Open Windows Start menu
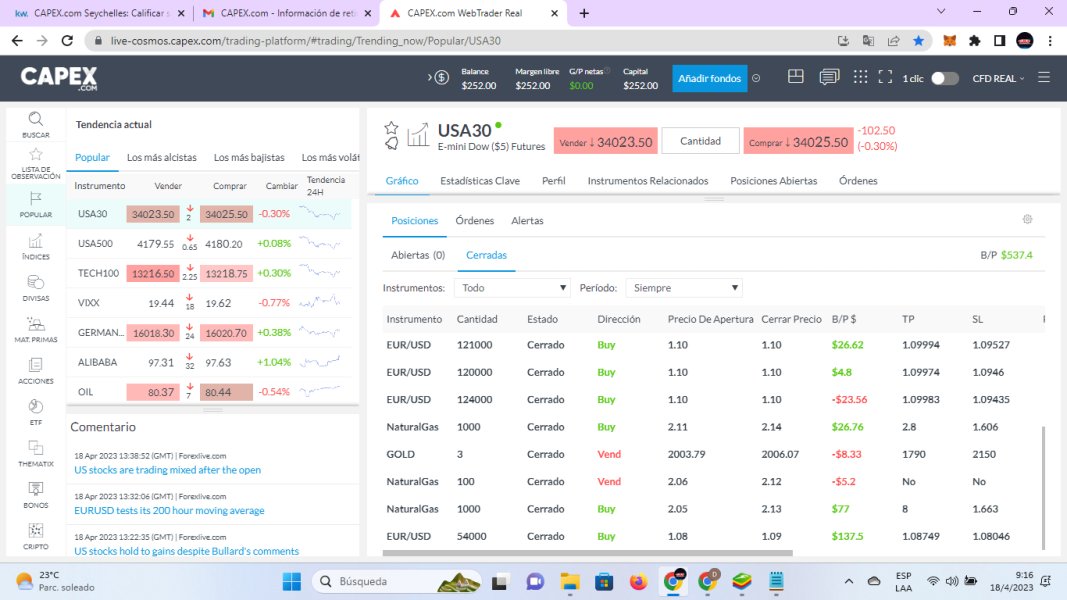The width and height of the screenshot is (1067, 600). tap(292, 582)
